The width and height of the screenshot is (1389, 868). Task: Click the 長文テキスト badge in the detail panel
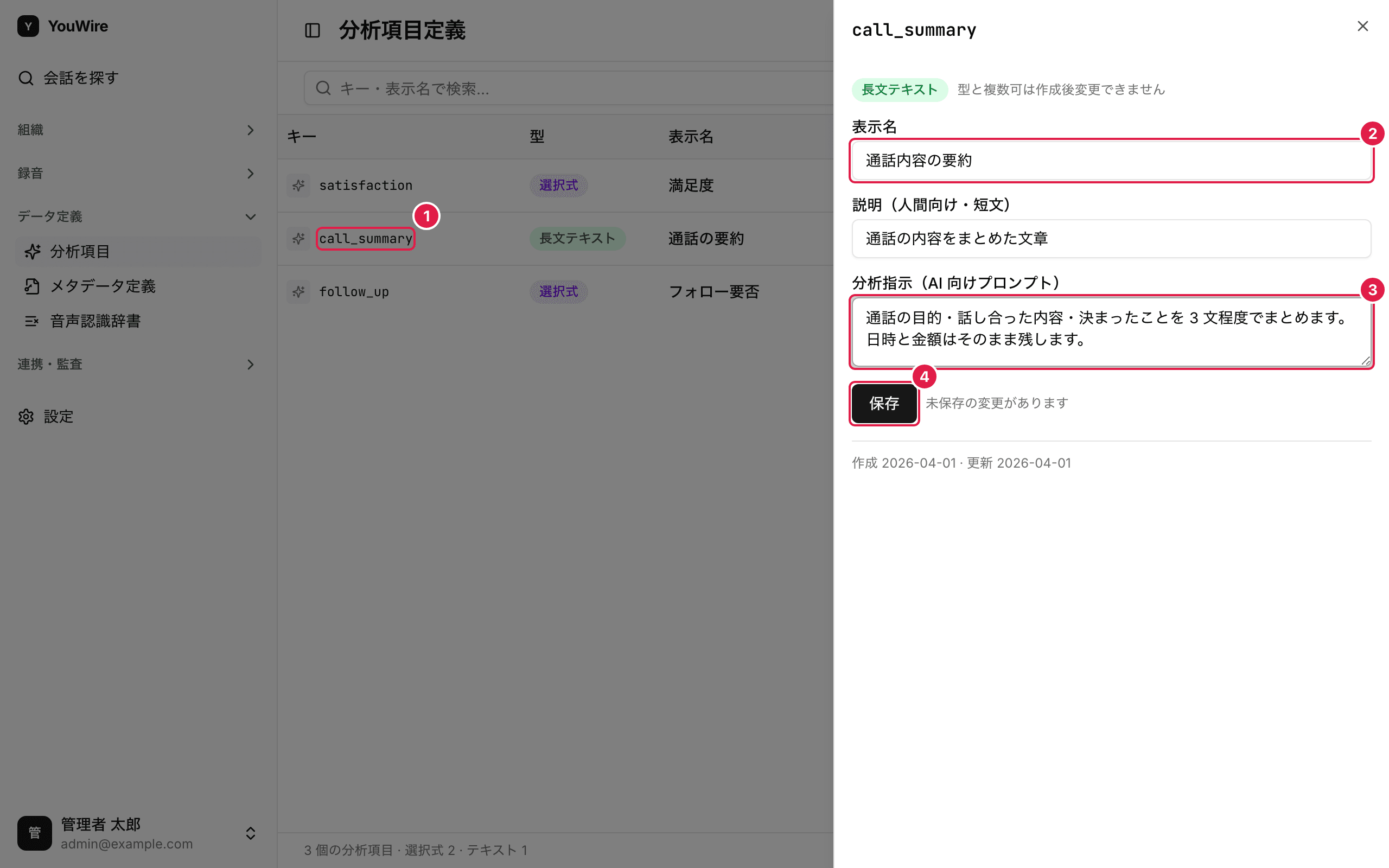point(900,90)
